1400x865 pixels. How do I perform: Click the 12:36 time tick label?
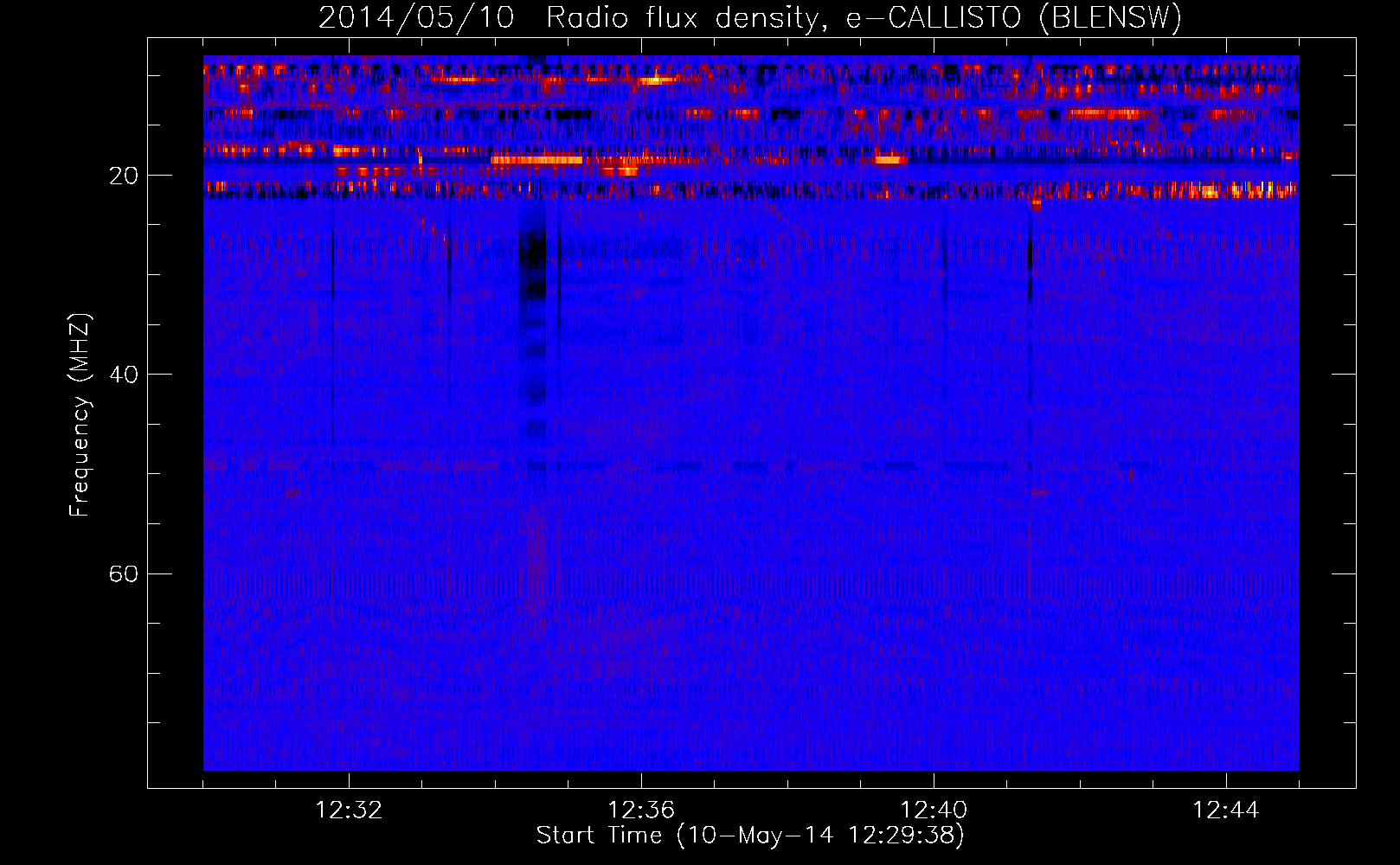[641, 811]
